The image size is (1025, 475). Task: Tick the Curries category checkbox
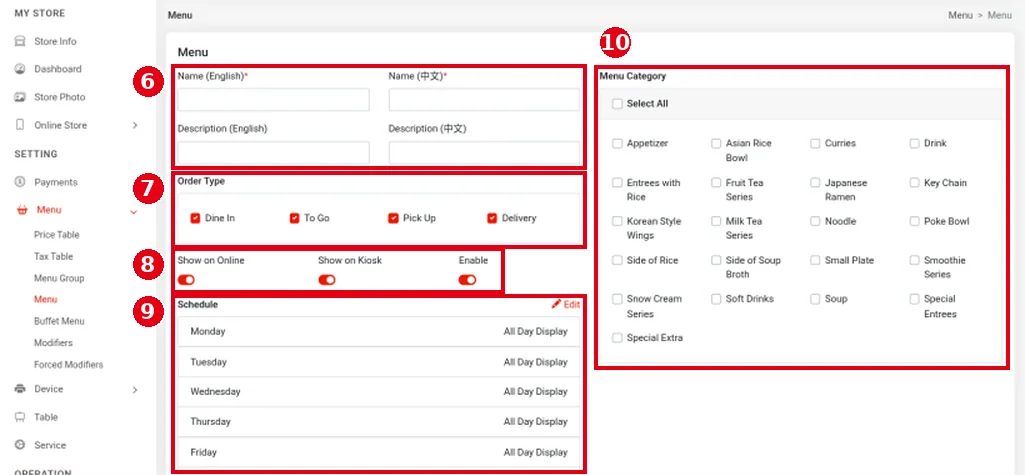pos(815,144)
